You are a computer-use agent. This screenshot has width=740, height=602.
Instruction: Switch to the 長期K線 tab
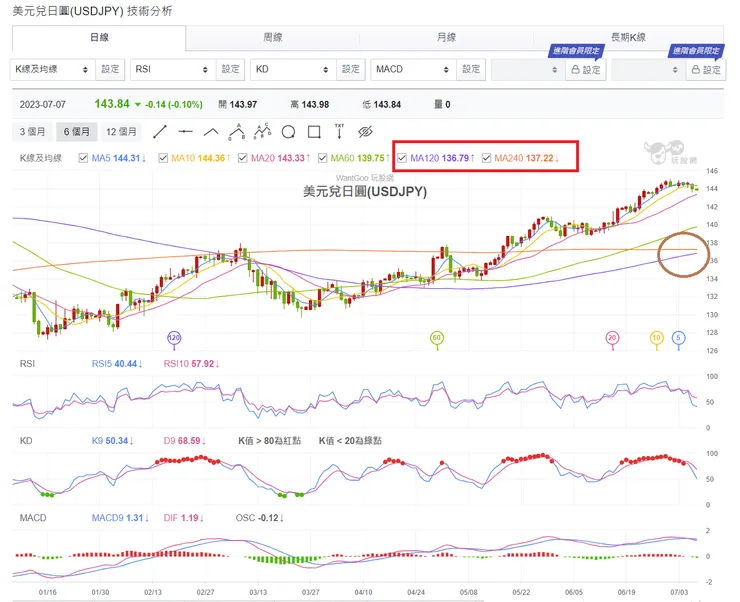point(629,37)
